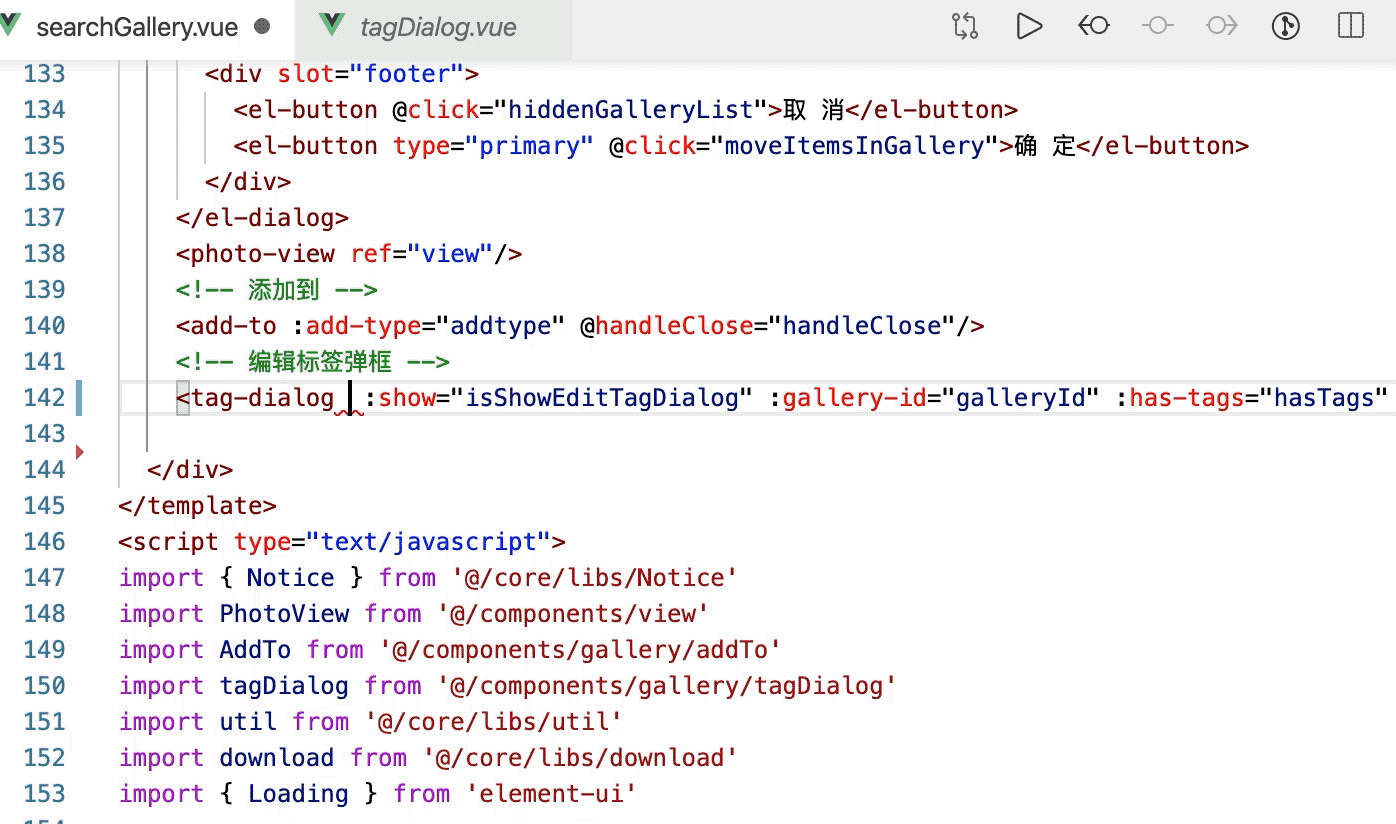This screenshot has height=824, width=1396.
Task: Click '@/components/gallery/addTo' import path
Action: tap(580, 649)
